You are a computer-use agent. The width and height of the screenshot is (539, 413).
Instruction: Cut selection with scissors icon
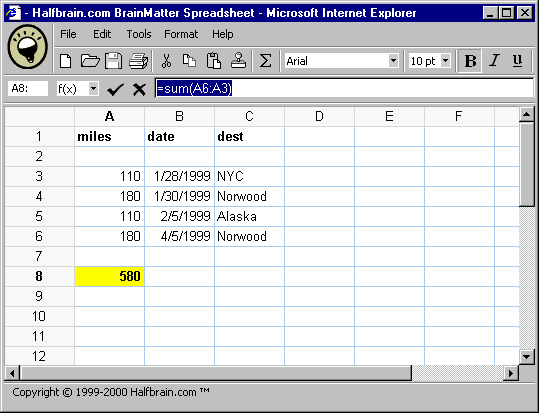point(166,61)
